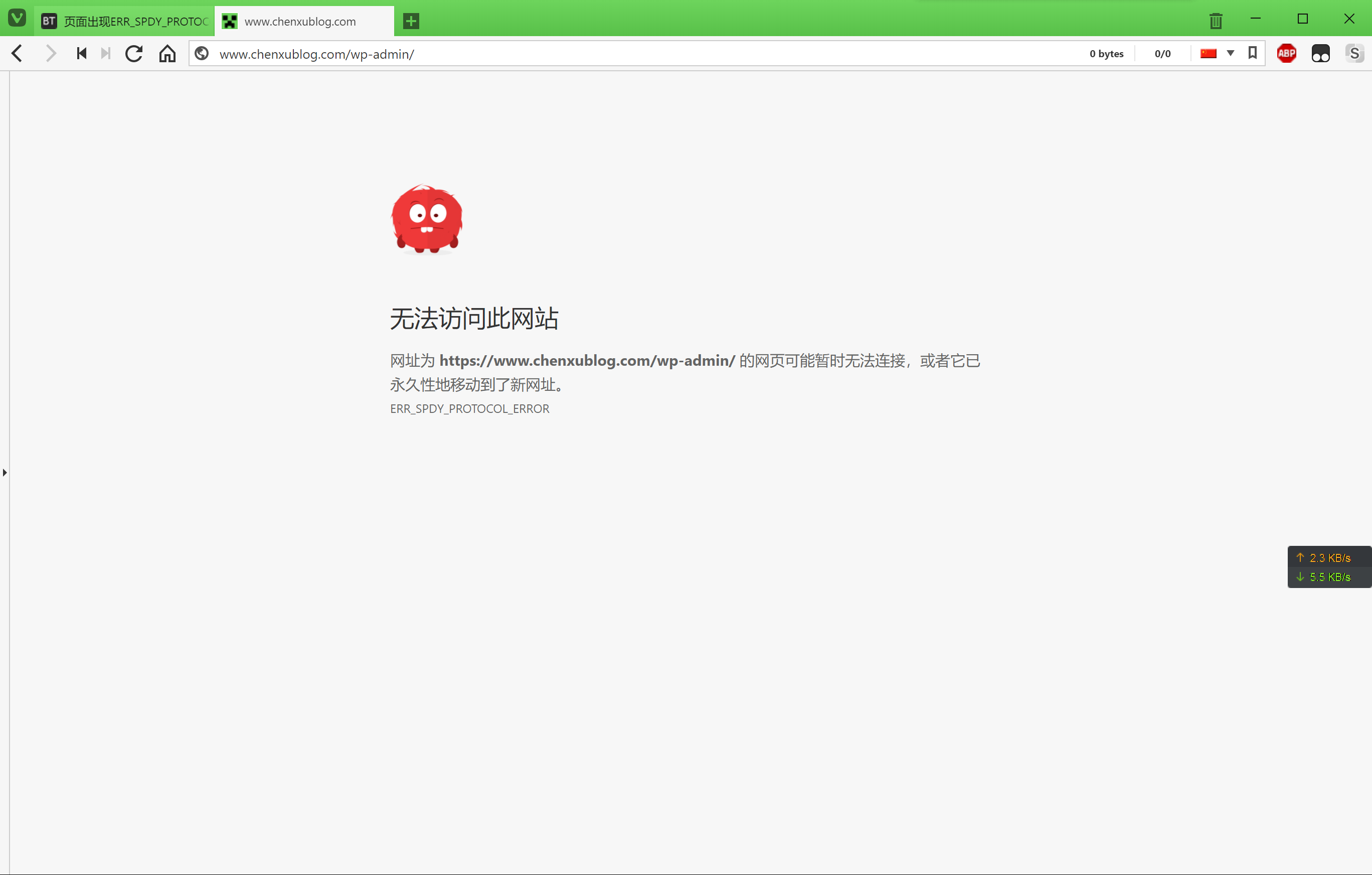Click the rewind navigation button

pos(81,53)
